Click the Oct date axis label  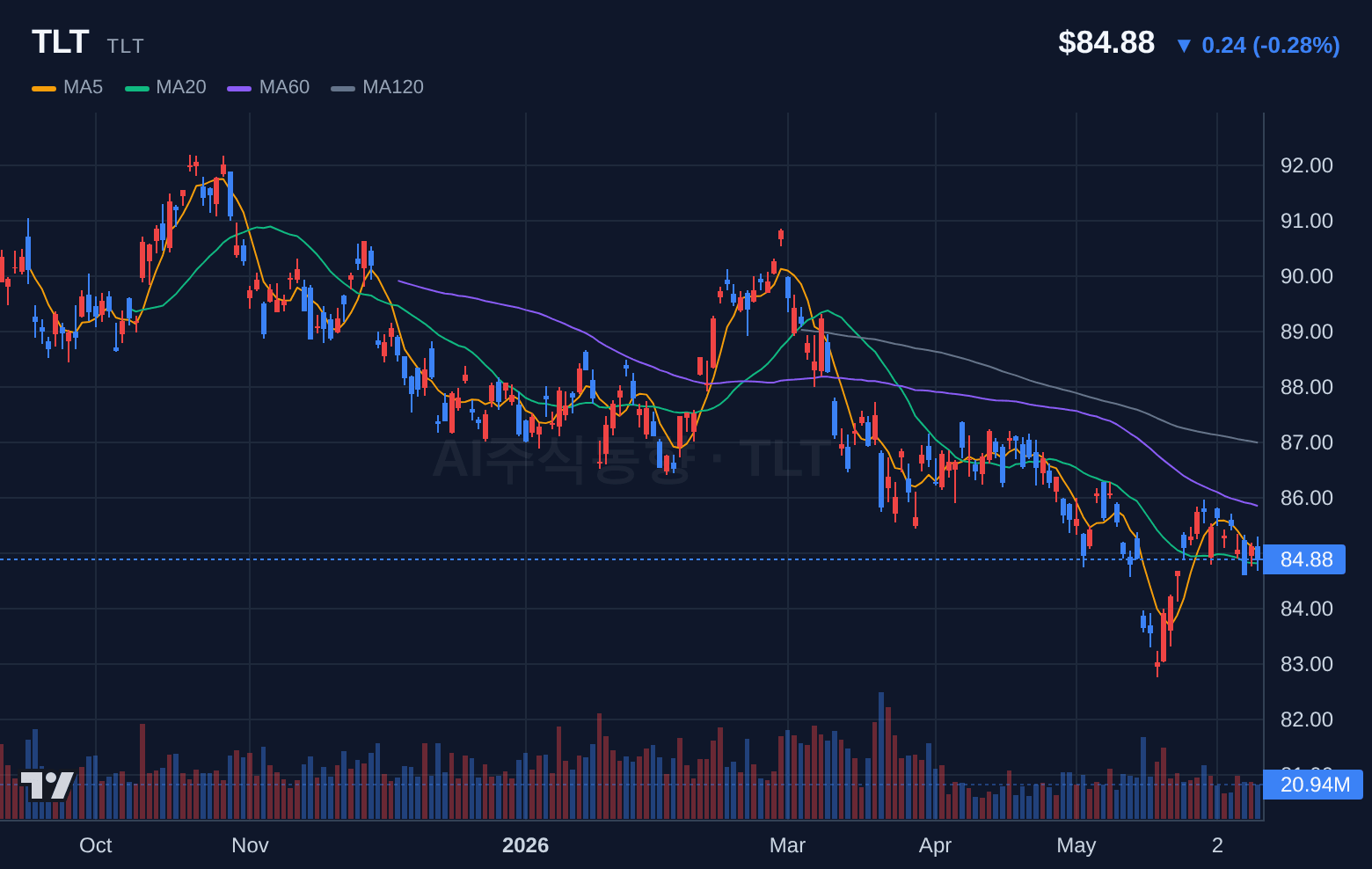pyautogui.click(x=96, y=845)
